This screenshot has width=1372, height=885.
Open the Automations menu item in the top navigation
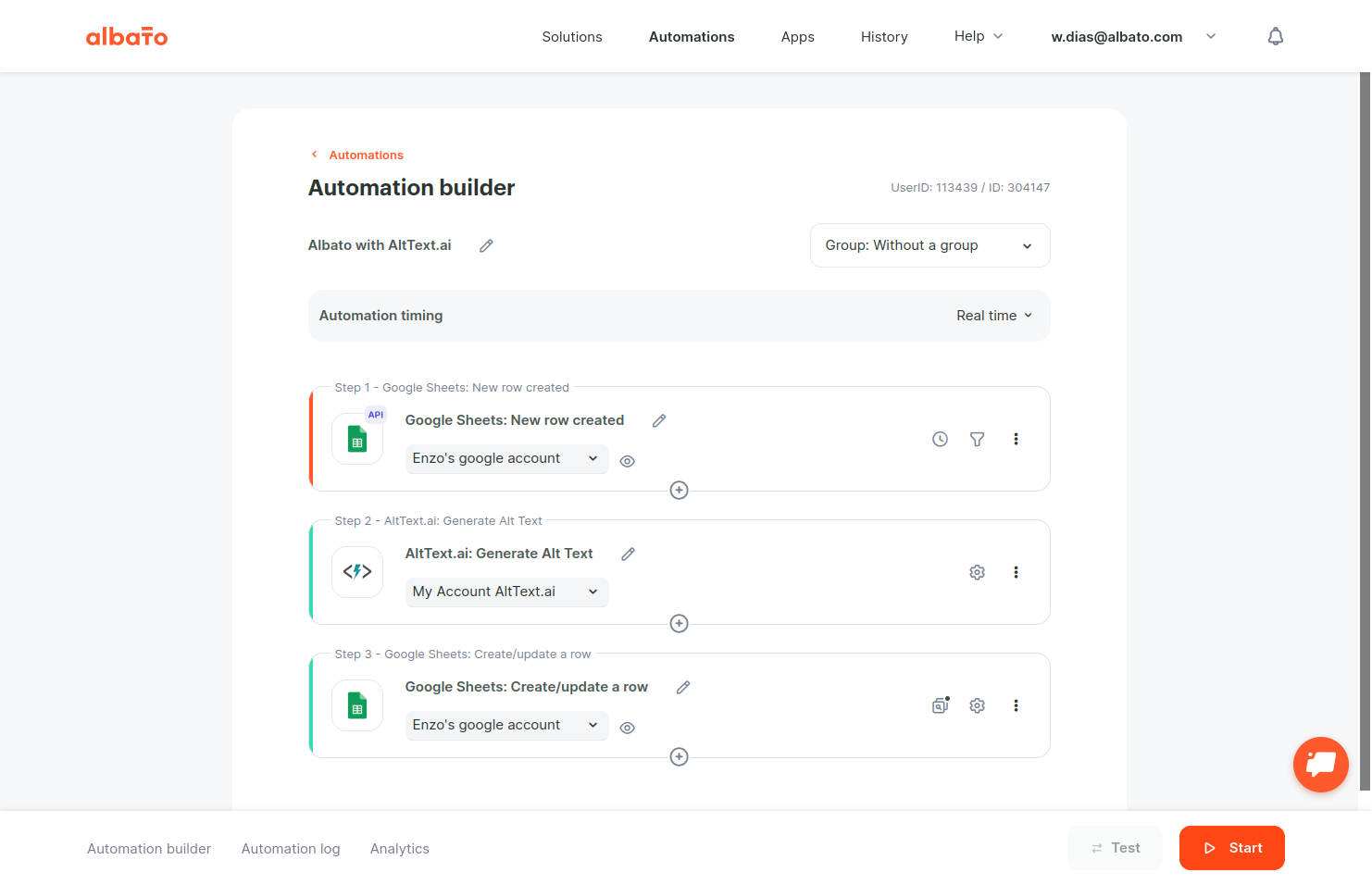click(x=692, y=37)
